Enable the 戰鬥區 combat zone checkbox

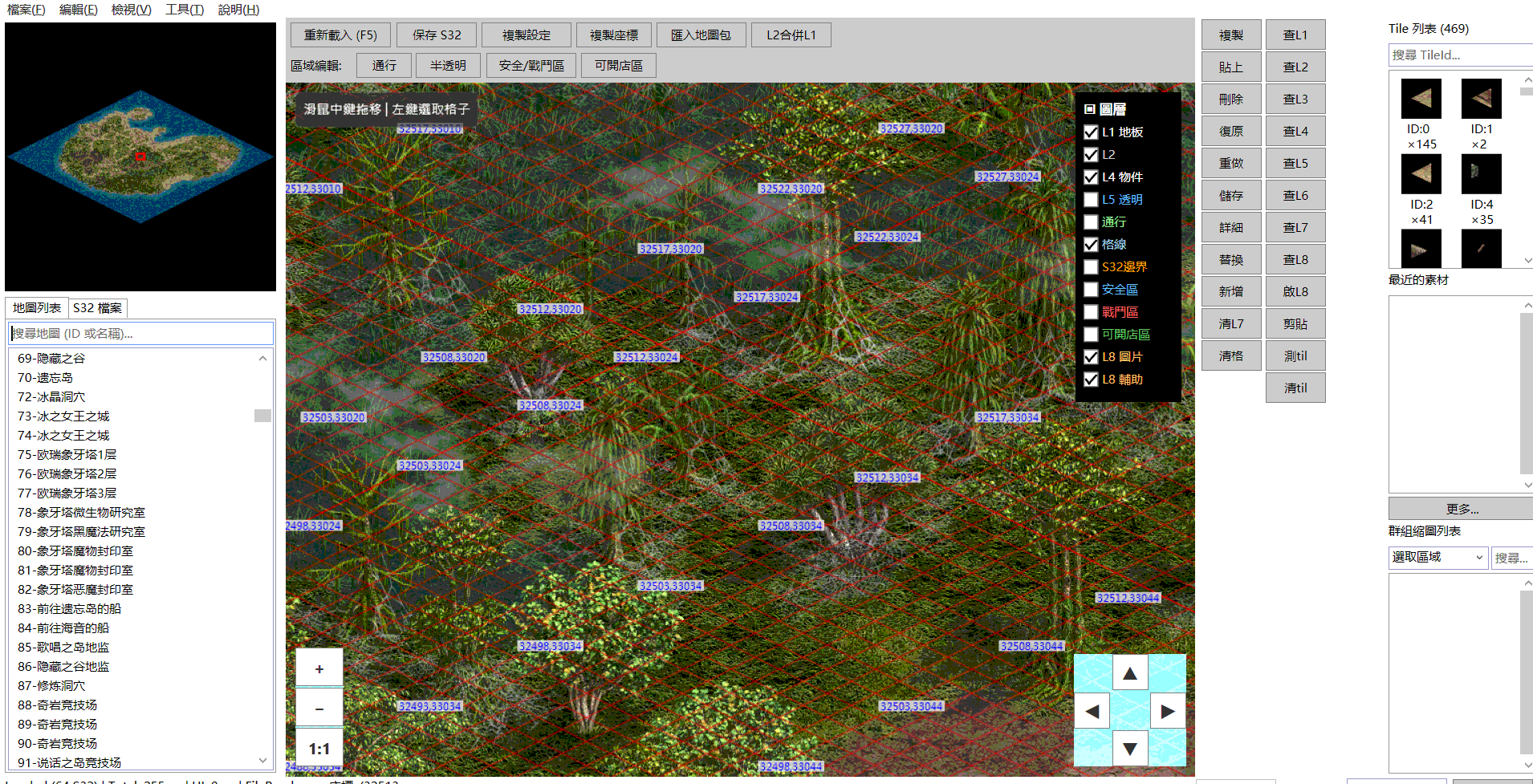[1091, 312]
